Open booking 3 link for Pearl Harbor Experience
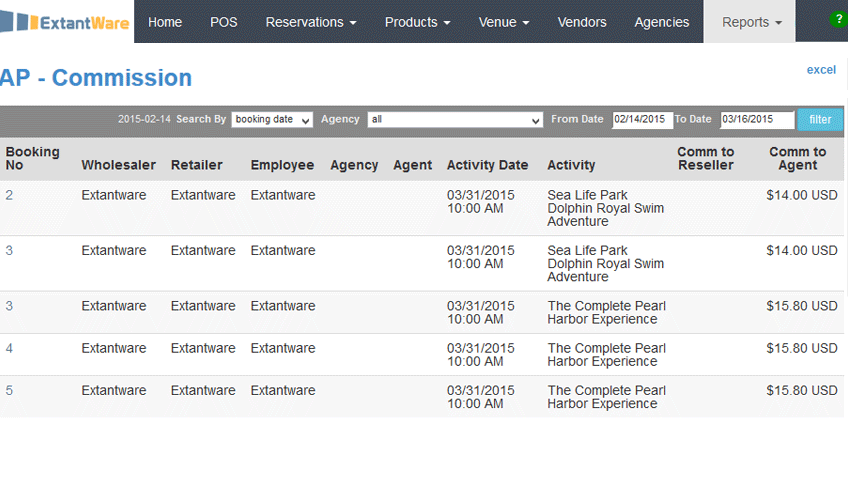Viewport: 848px width, 499px height. pos(9,306)
